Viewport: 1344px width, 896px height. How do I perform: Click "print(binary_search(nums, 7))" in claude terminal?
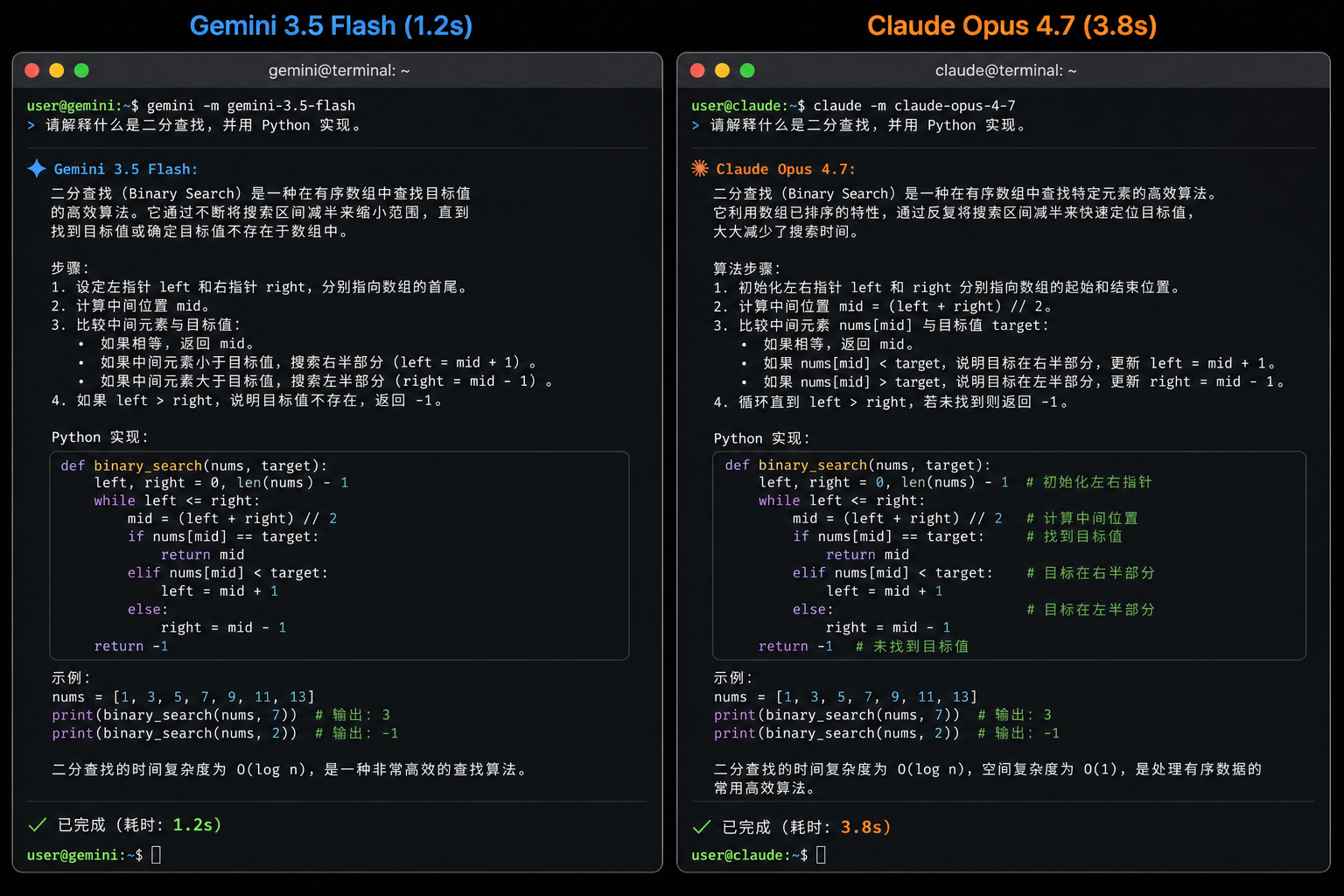pos(836,715)
